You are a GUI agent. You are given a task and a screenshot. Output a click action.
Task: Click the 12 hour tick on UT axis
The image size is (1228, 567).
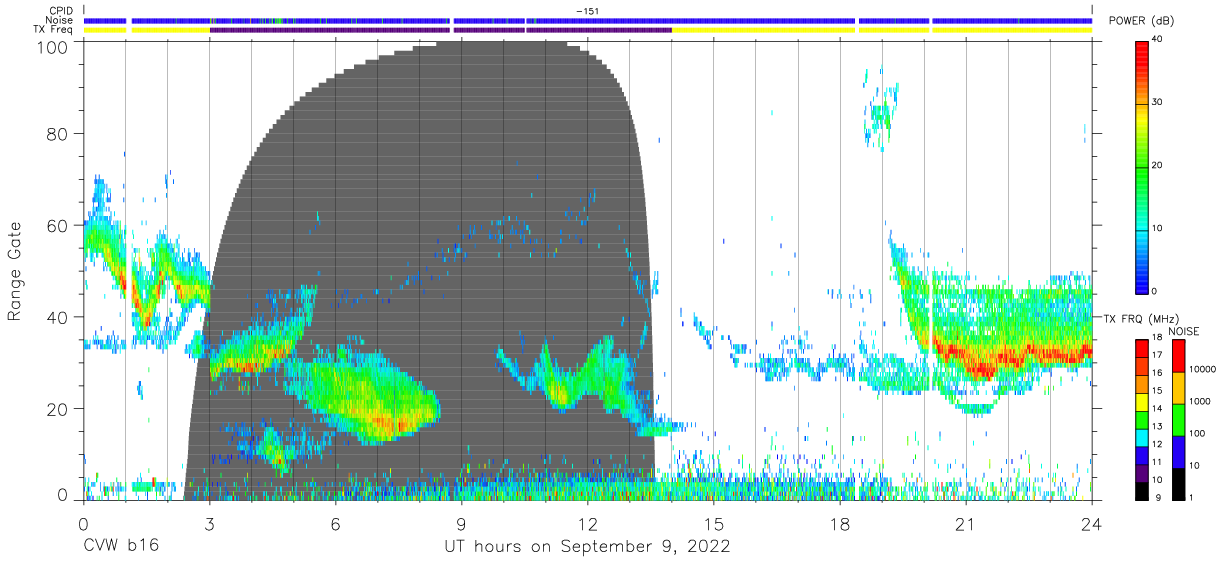pos(588,524)
